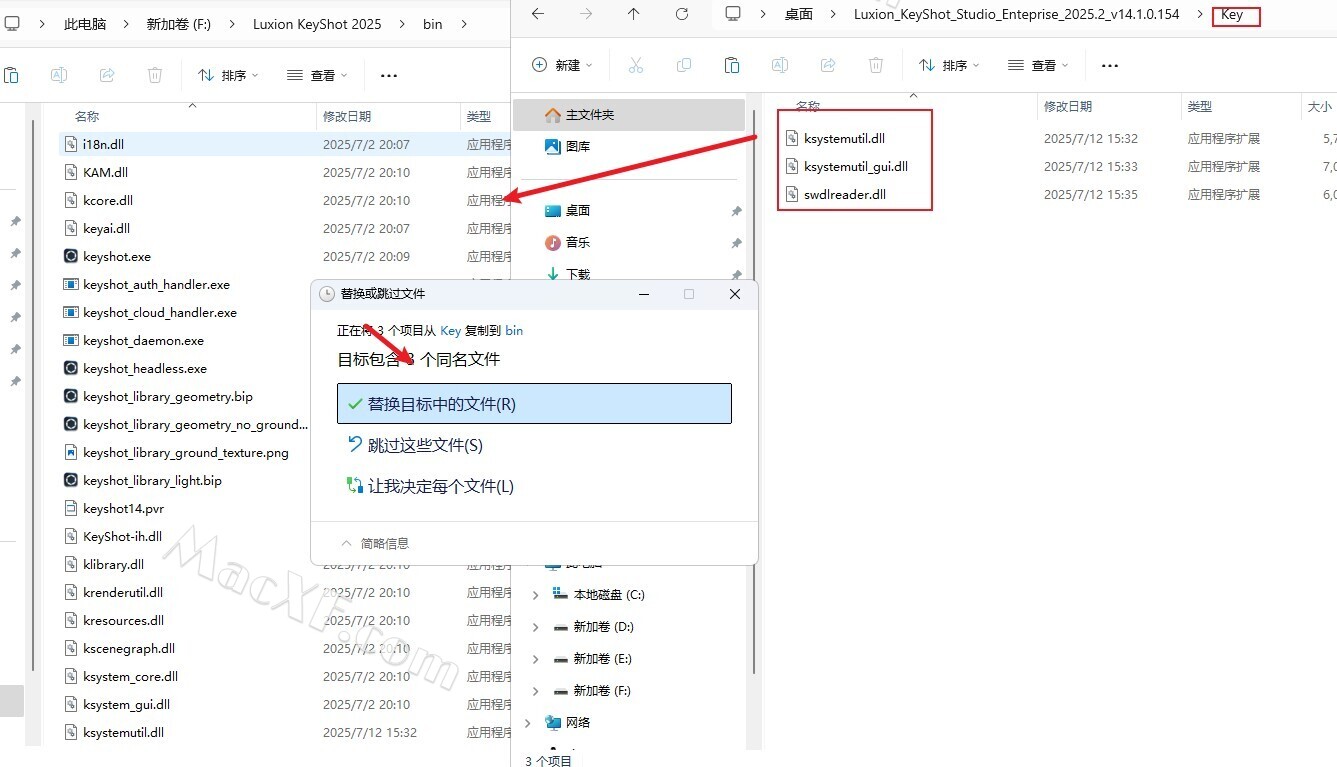Select keyshot.exe in bin folder

coord(117,256)
